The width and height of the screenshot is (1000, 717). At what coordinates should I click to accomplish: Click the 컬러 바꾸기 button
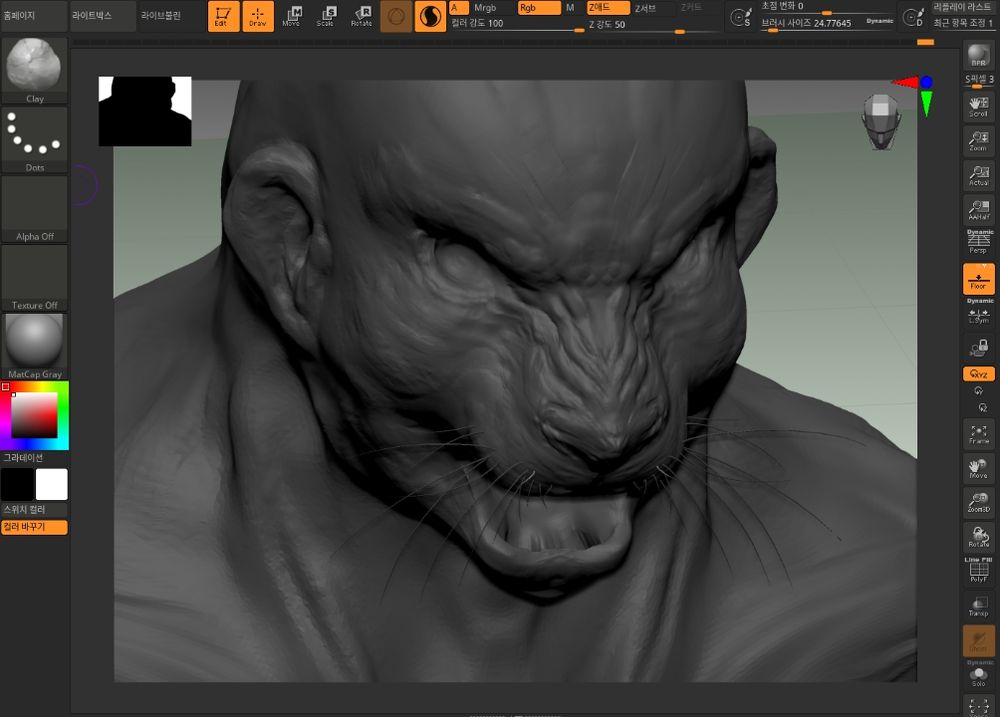(x=35, y=527)
